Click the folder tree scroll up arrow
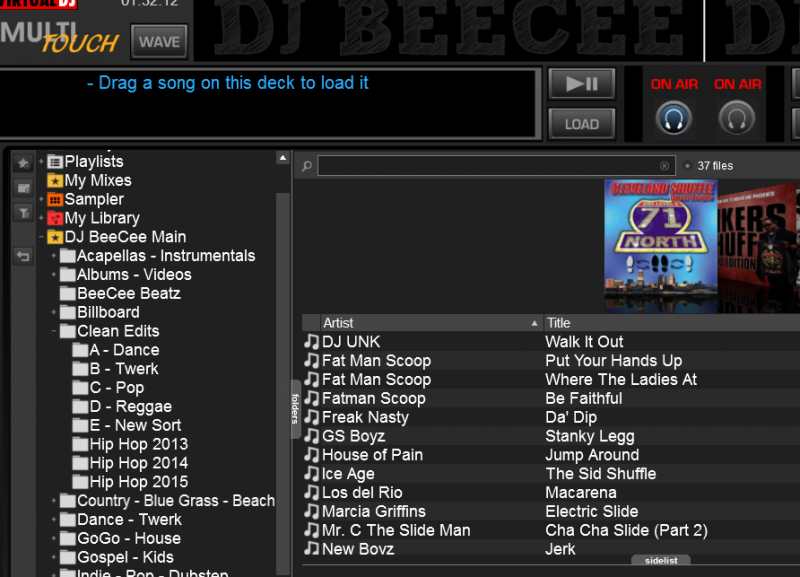This screenshot has width=800, height=577. (283, 158)
